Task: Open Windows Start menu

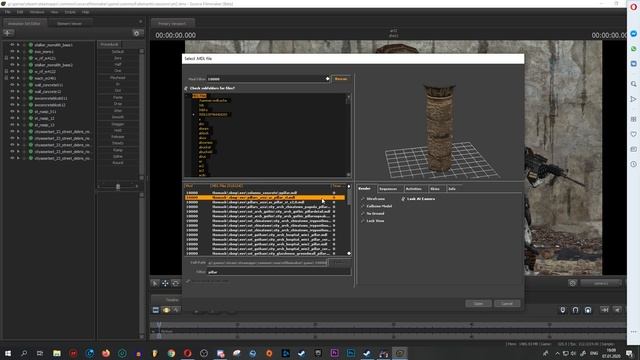Action: pyautogui.click(x=8, y=353)
